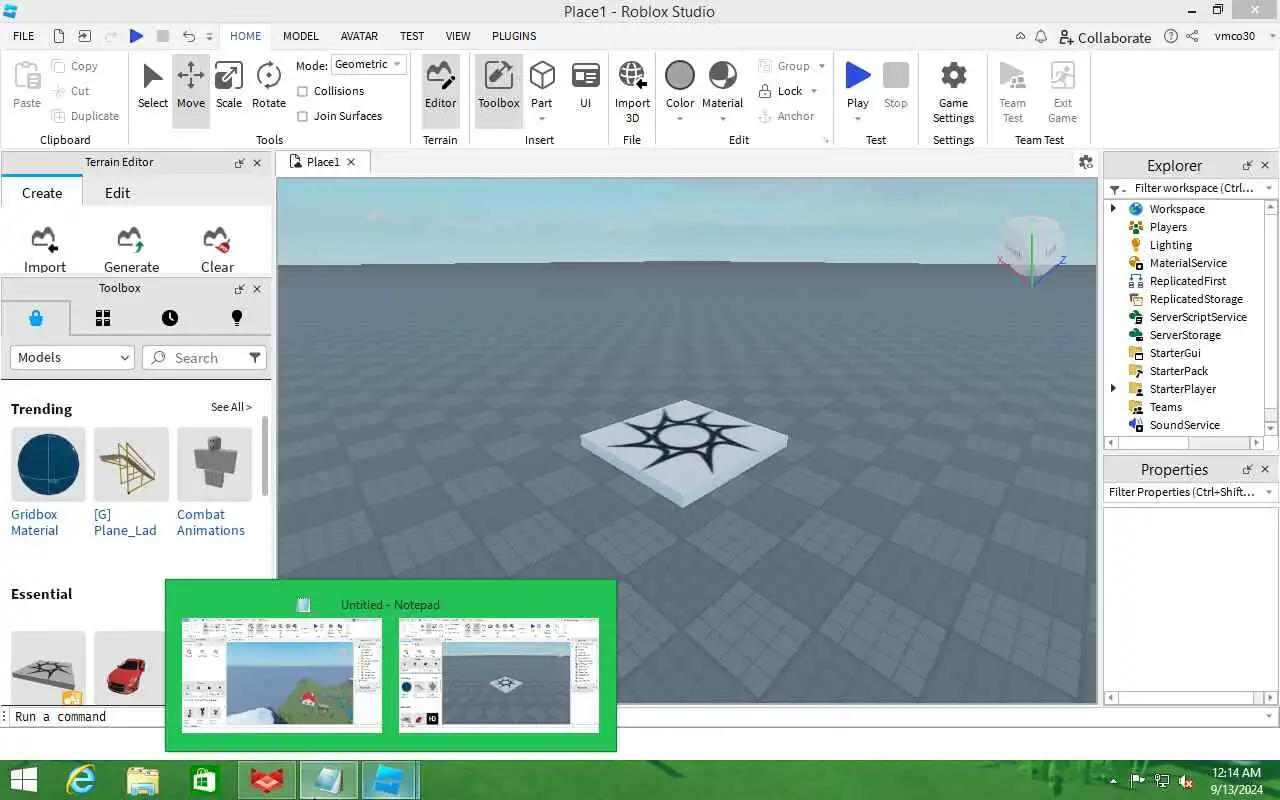Click the Filter workspace input field

point(1193,188)
